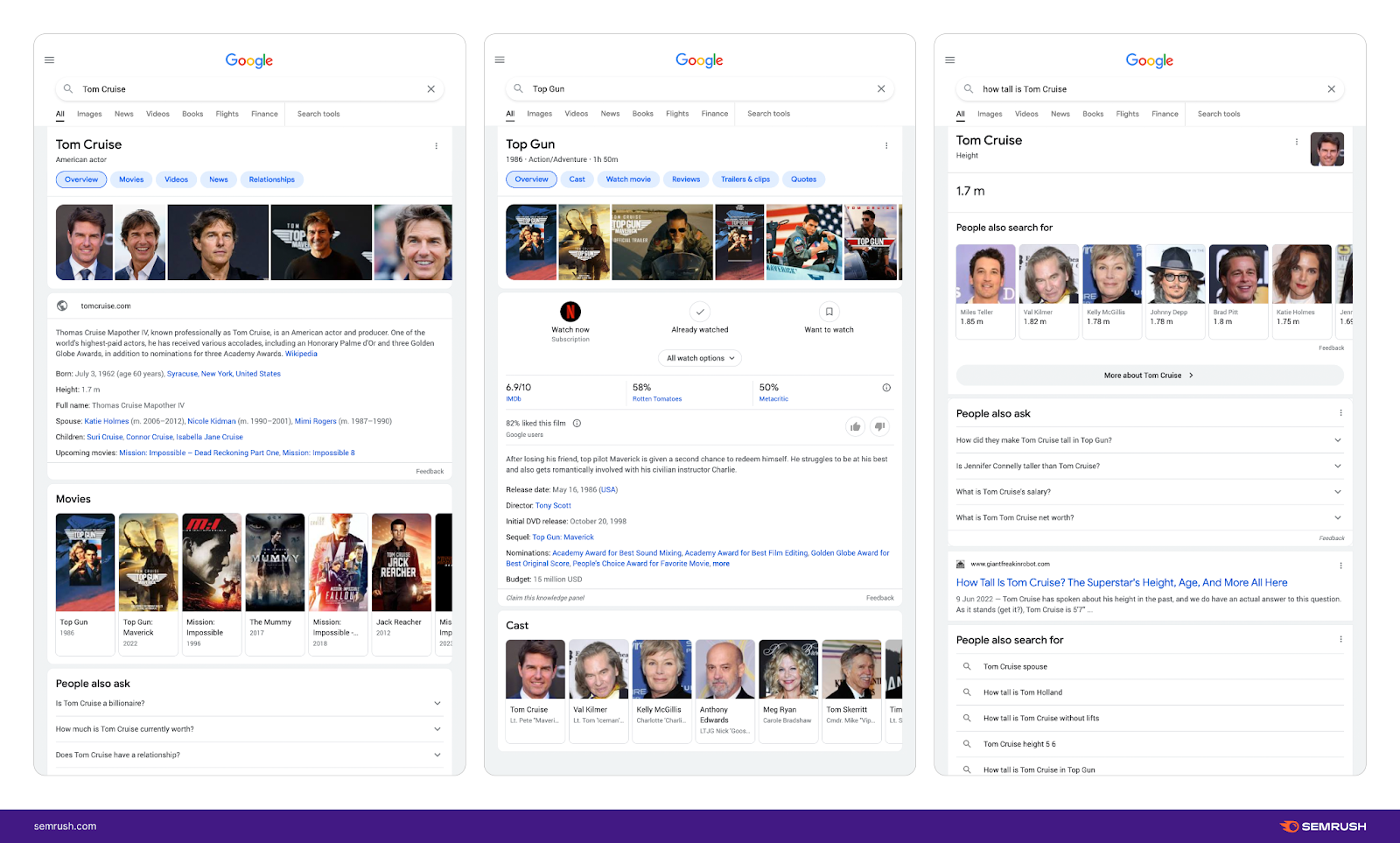Open Flights tab in how tall search
This screenshot has width=1400, height=843.
click(1127, 114)
